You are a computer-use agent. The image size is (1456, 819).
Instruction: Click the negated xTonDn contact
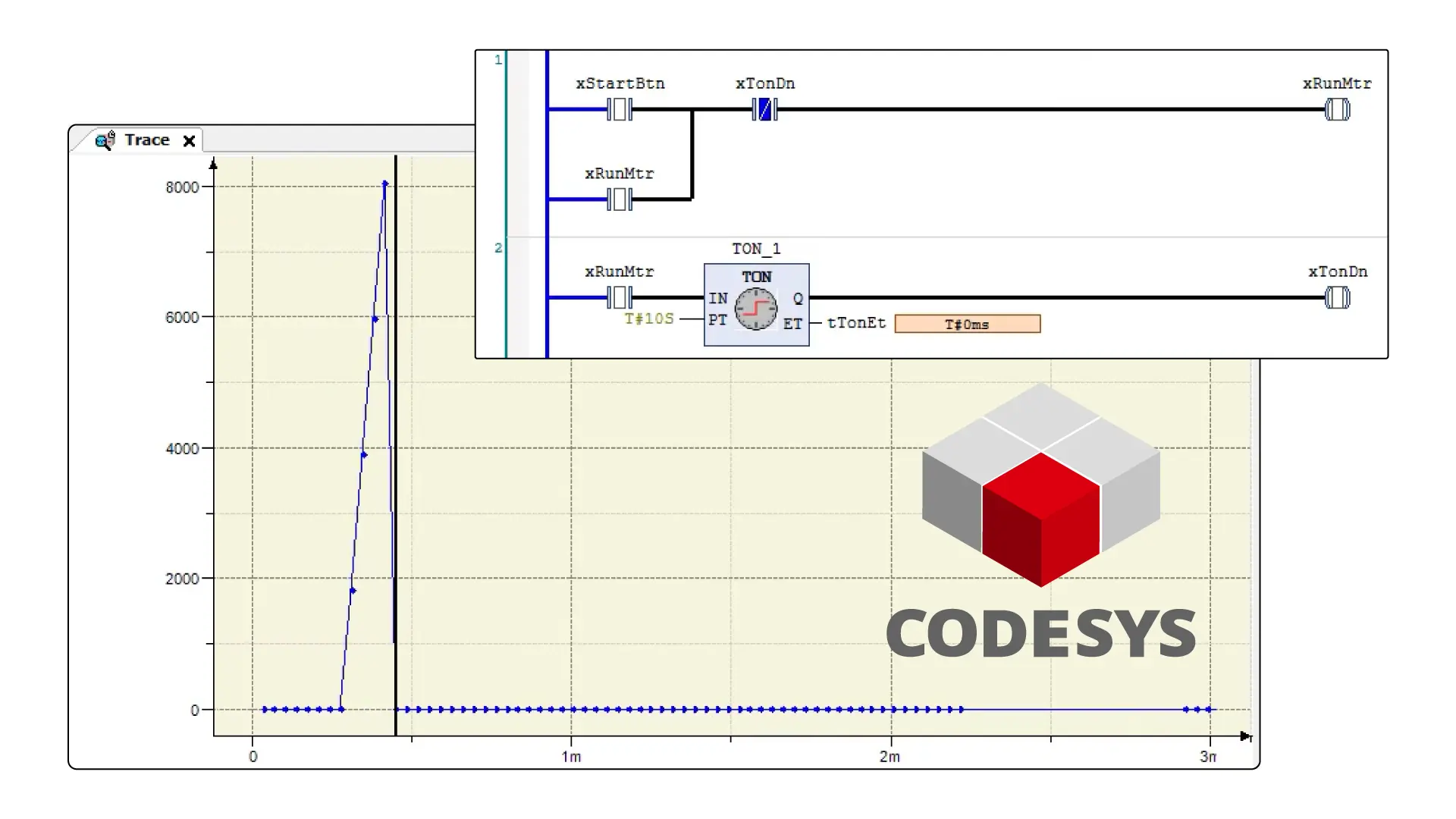point(764,111)
